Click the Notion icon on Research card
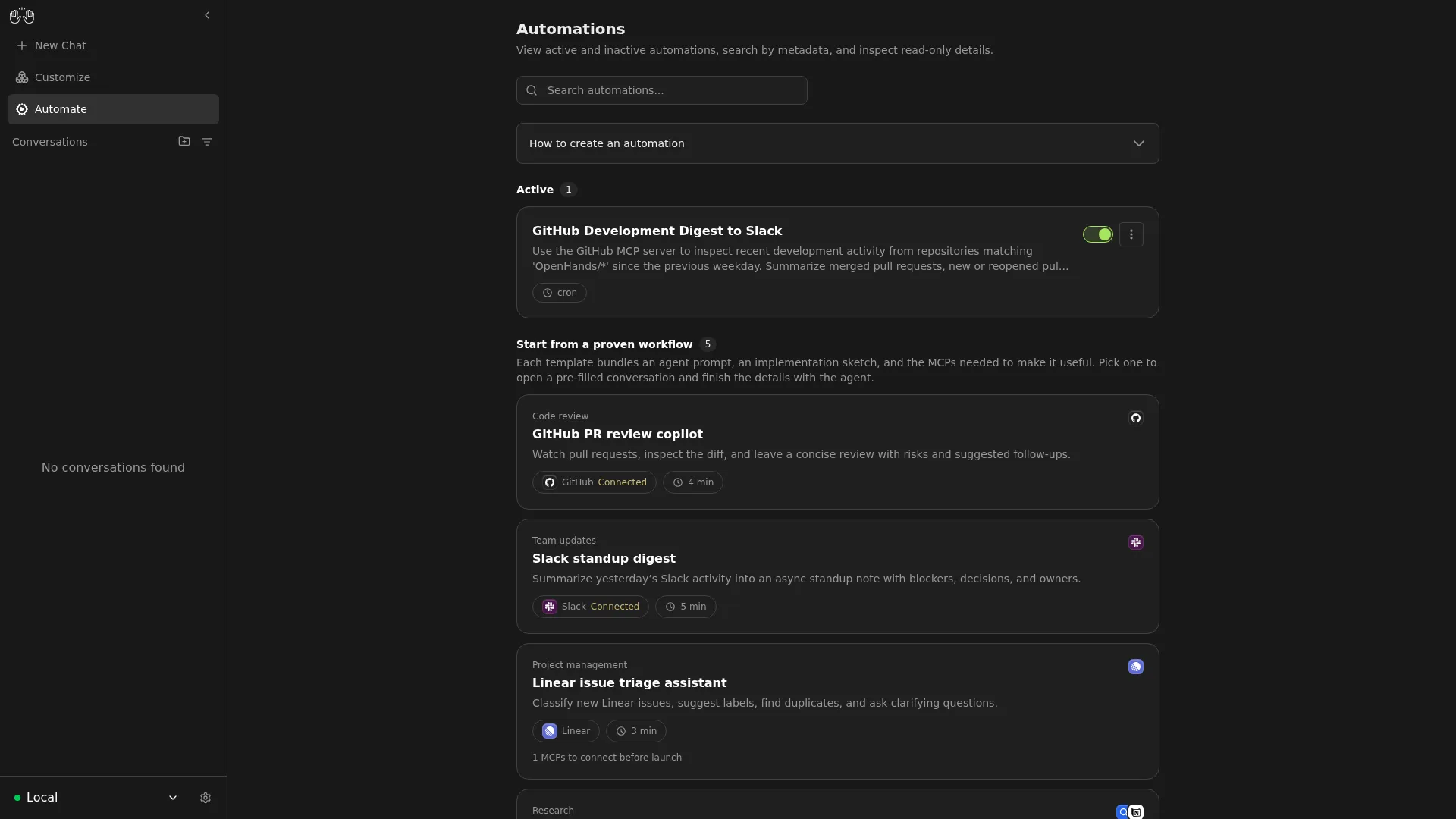This screenshot has height=819, width=1456. pos(1136,812)
